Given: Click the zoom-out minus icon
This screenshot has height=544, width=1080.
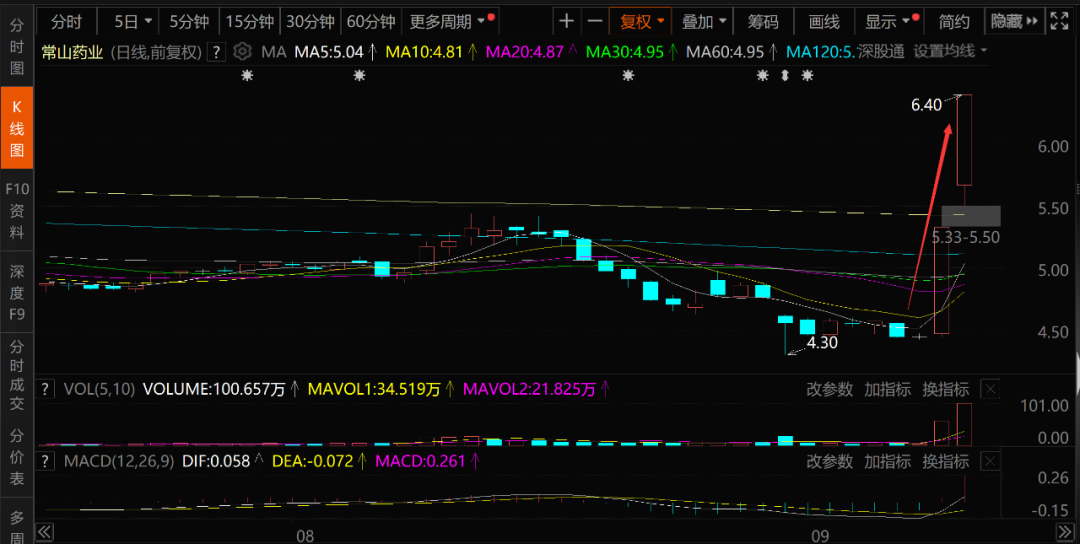Looking at the screenshot, I should (x=594, y=21).
